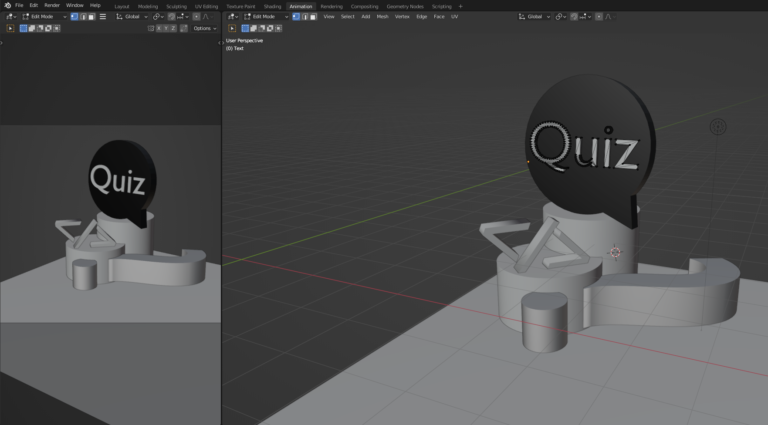Switch to the Layout workspace tab

[122, 6]
